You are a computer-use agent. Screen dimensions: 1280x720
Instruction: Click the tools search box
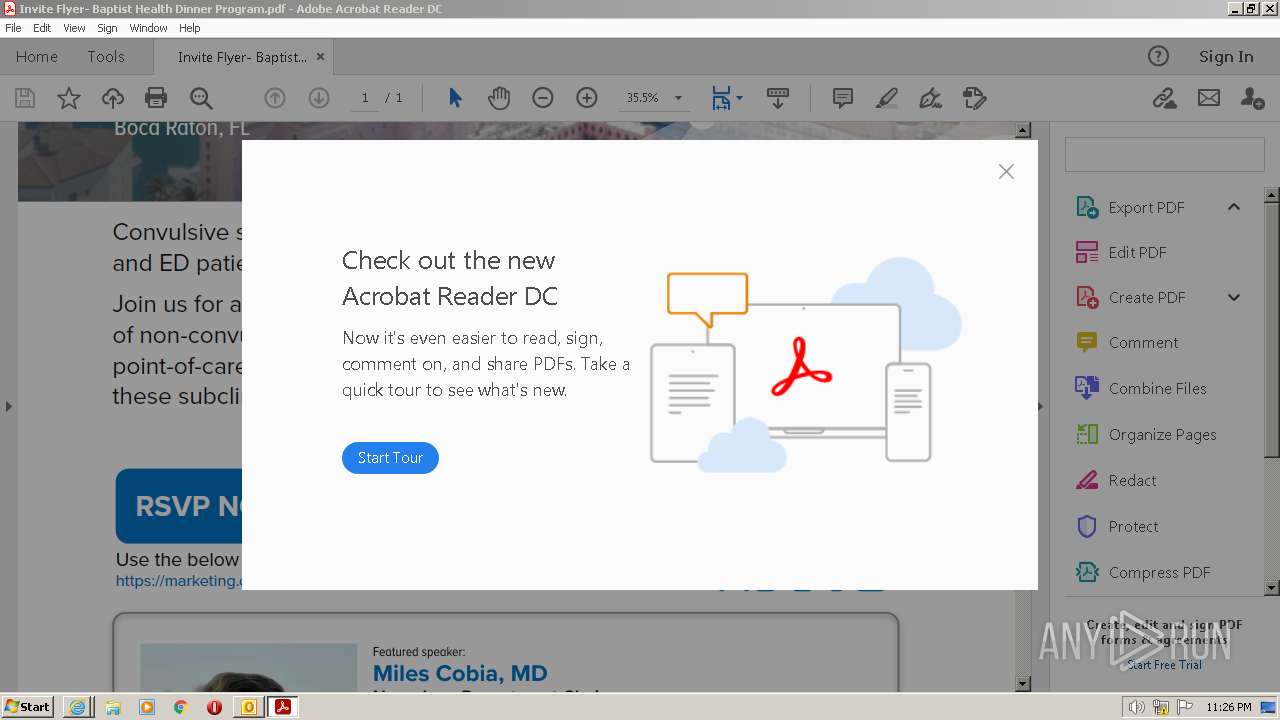(x=1164, y=155)
